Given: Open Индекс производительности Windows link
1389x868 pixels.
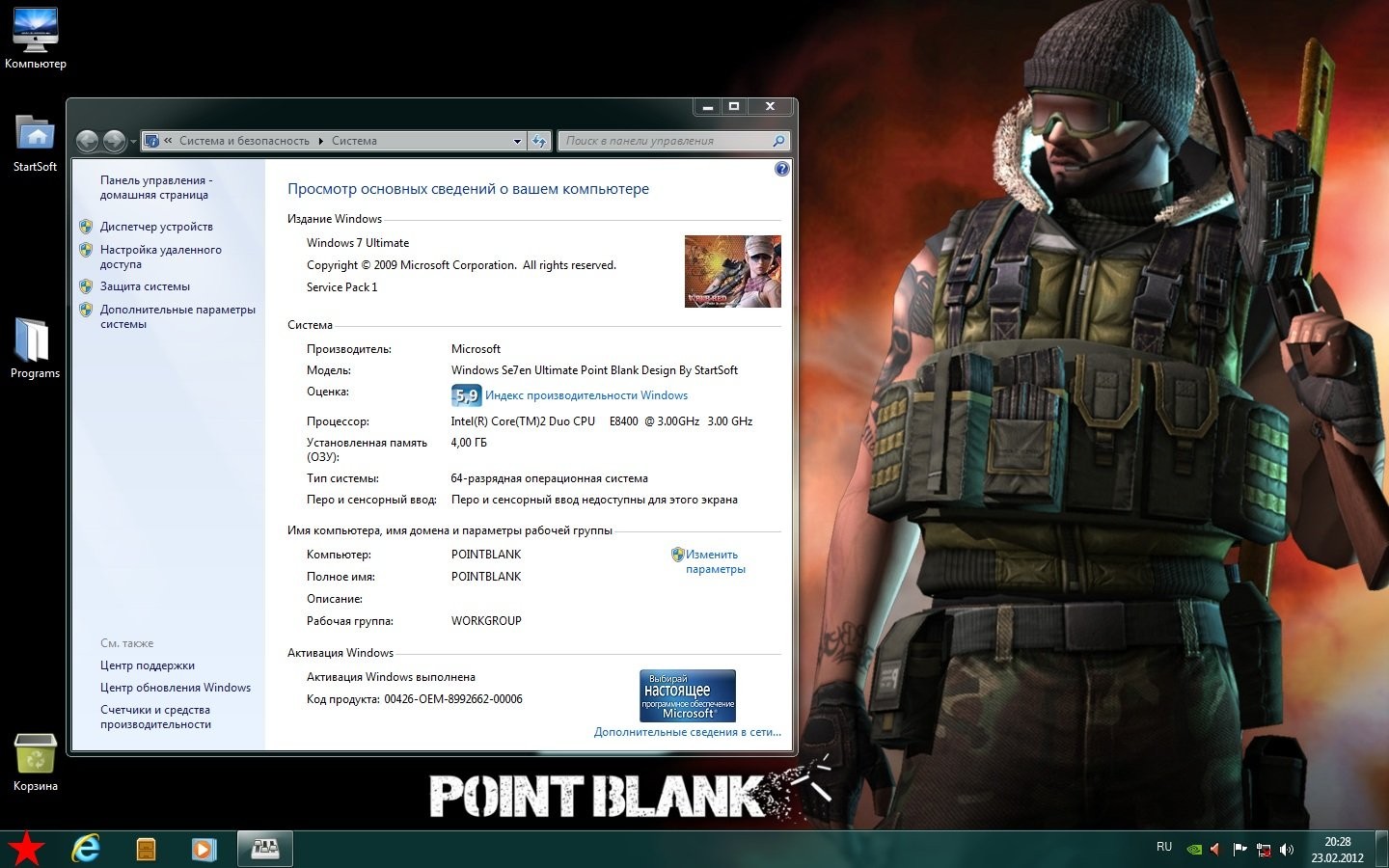Looking at the screenshot, I should (x=586, y=395).
